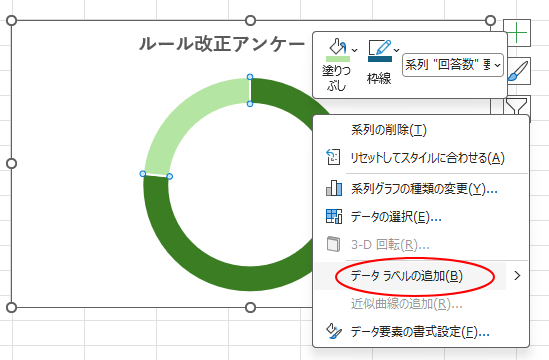
Task: Choose 系列の削除(I) from context menu
Action: [421, 130]
